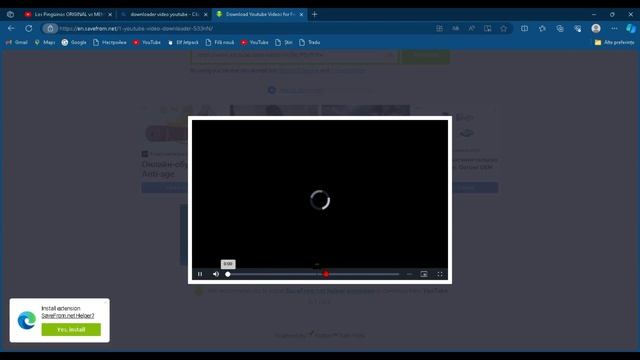This screenshot has width=640, height=360.
Task: Add page to favorites star
Action: tap(504, 29)
